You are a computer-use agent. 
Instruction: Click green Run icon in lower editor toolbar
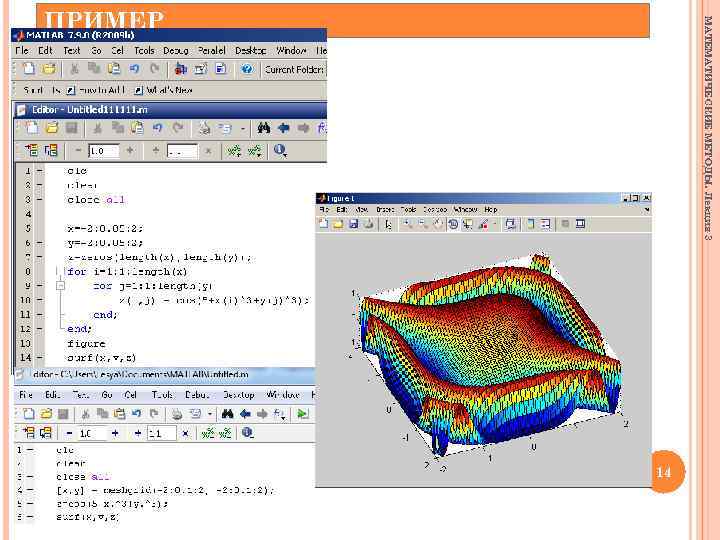tap(302, 414)
